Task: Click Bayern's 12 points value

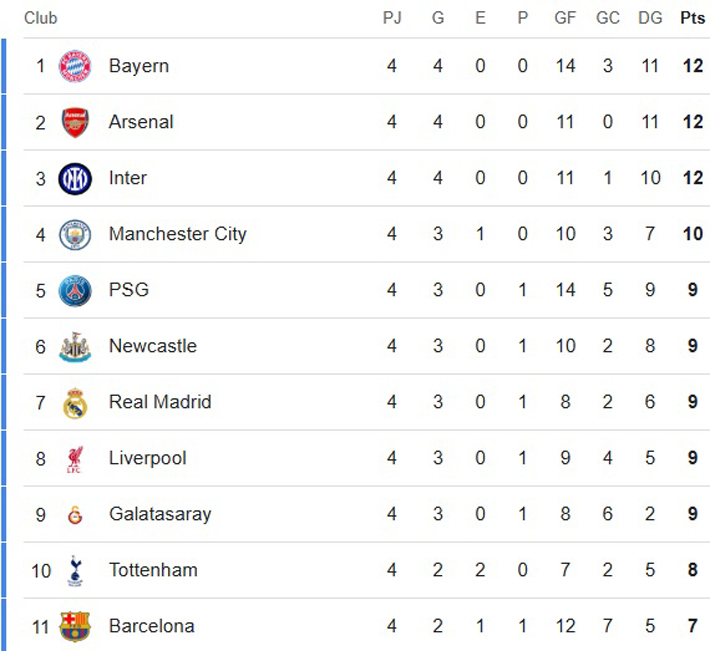Action: coord(691,66)
